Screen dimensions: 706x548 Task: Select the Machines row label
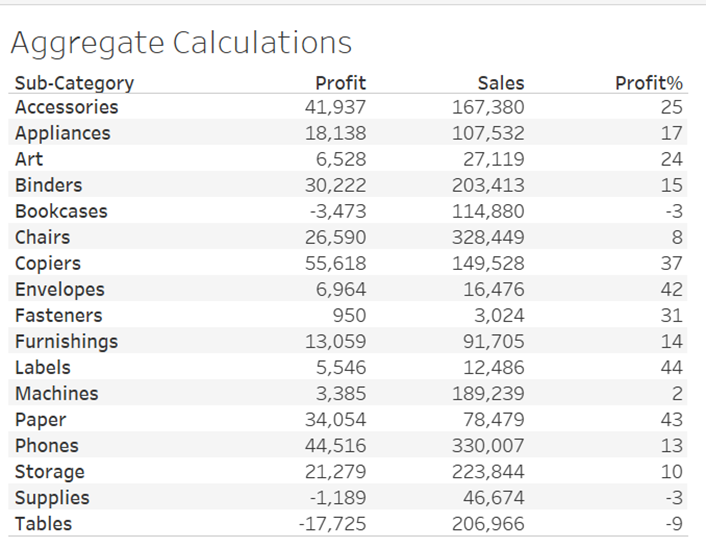click(56, 393)
